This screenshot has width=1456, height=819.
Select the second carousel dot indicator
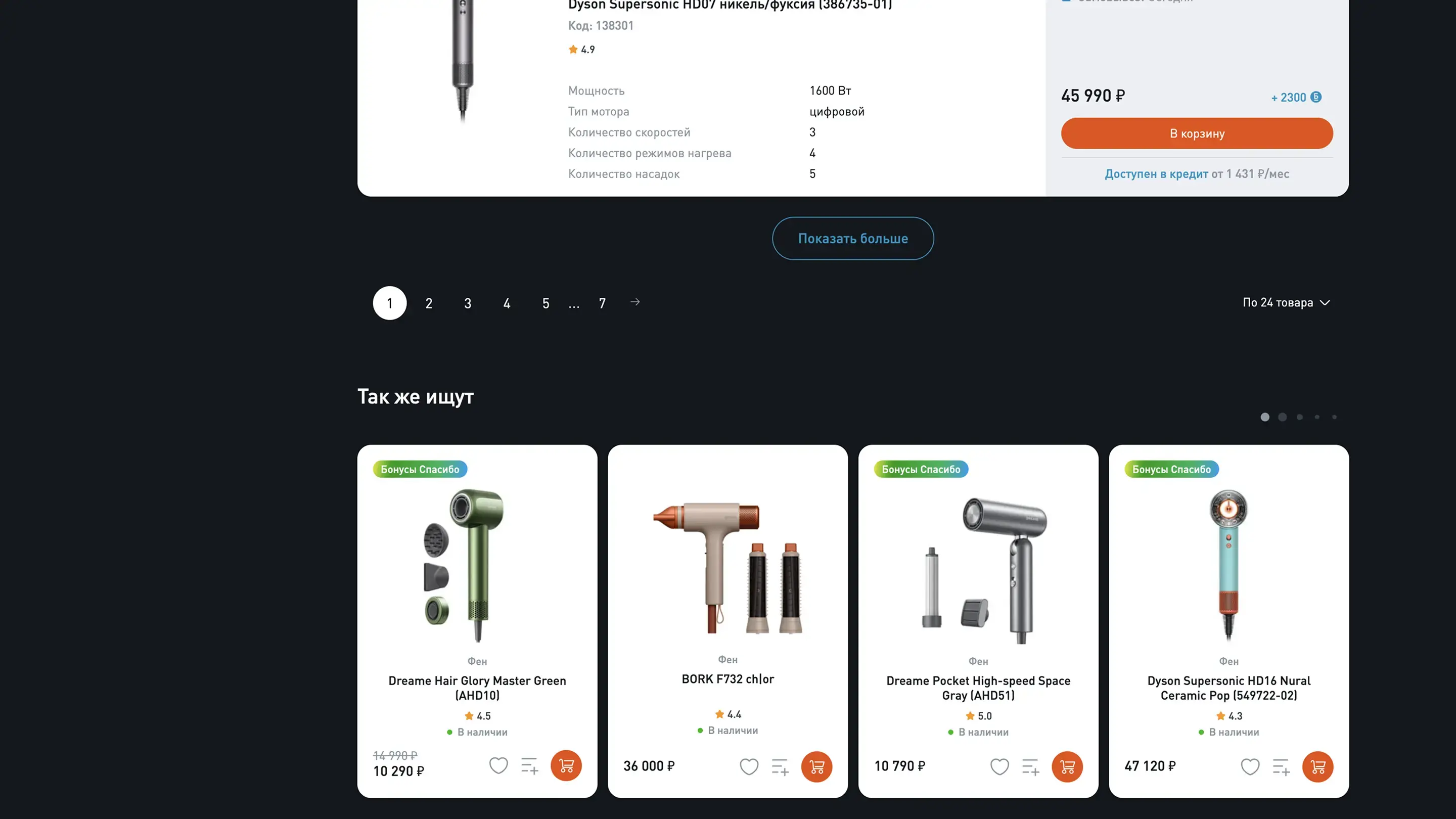point(1282,417)
